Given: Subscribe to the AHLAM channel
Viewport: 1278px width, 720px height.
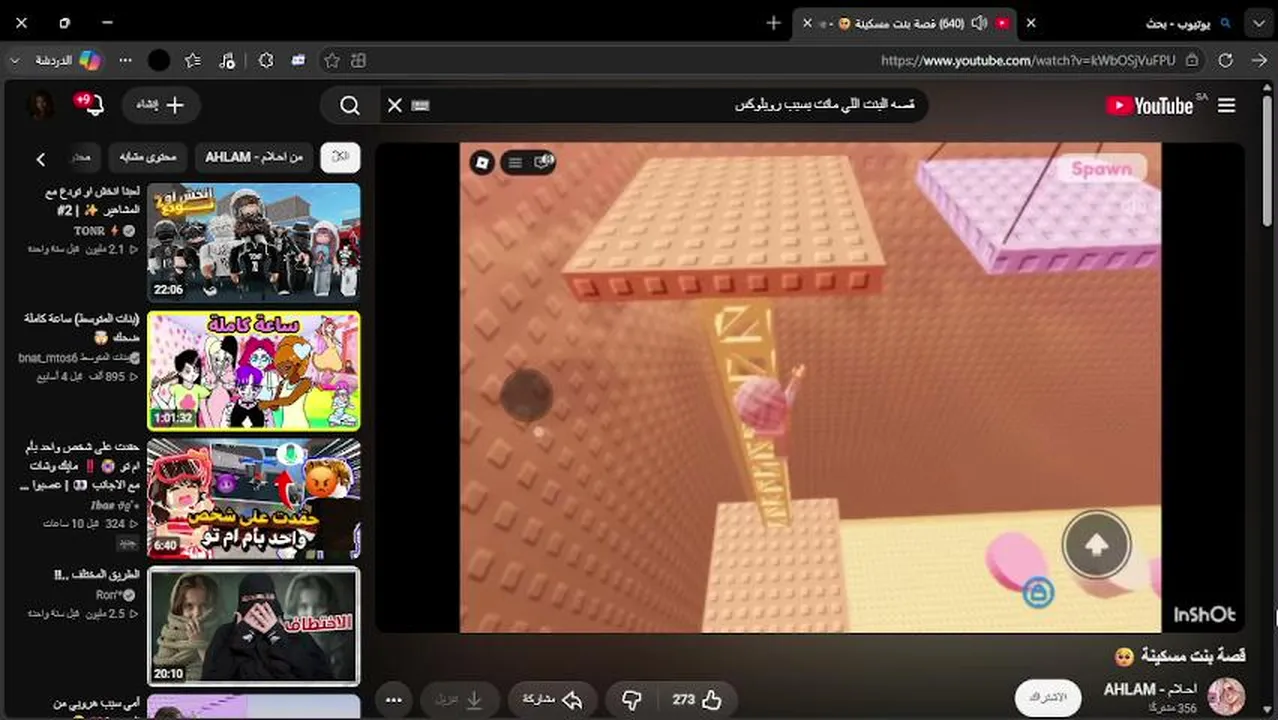Looking at the screenshot, I should [x=1048, y=697].
